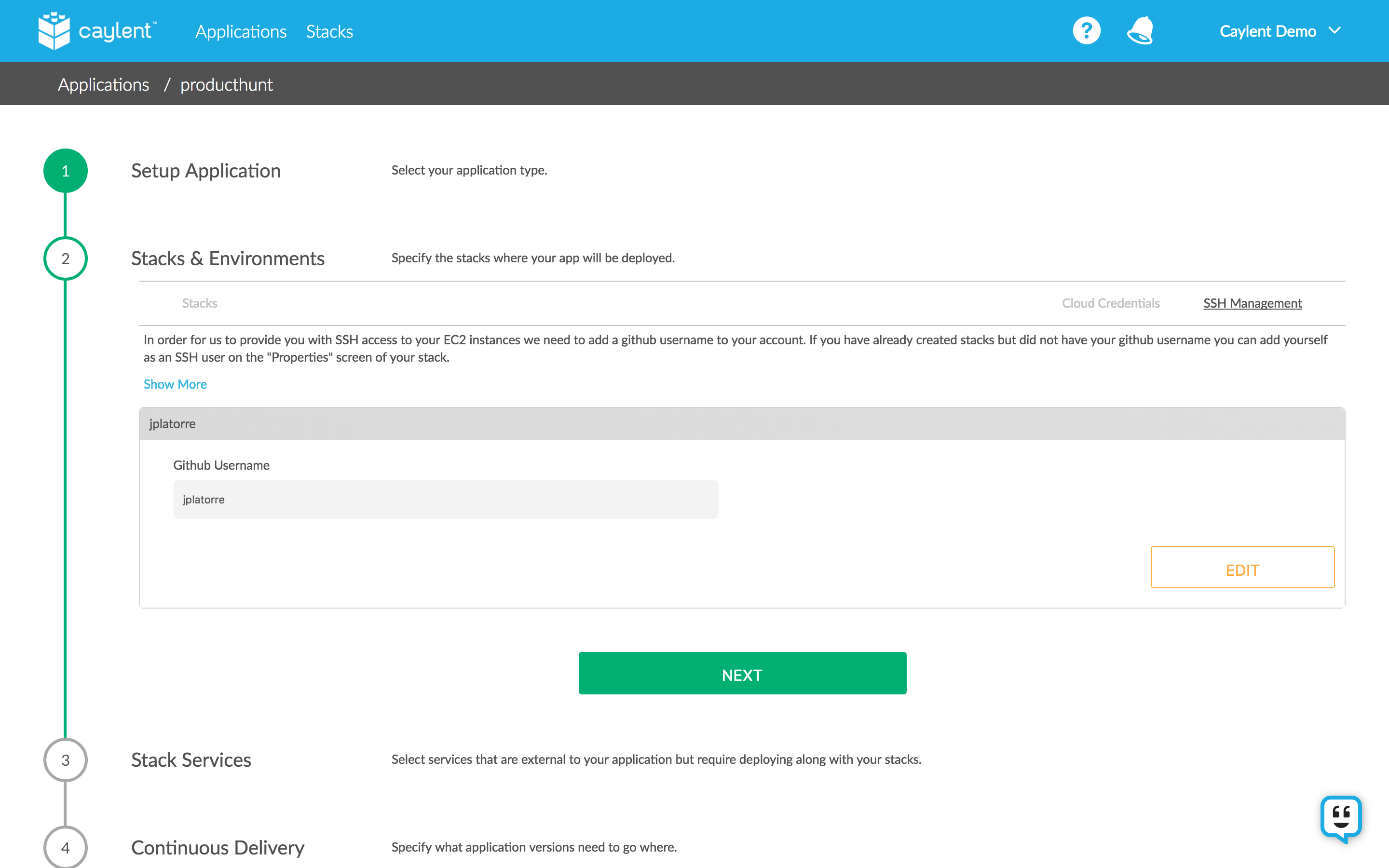
Task: Go to step 1 circle
Action: pos(66,171)
